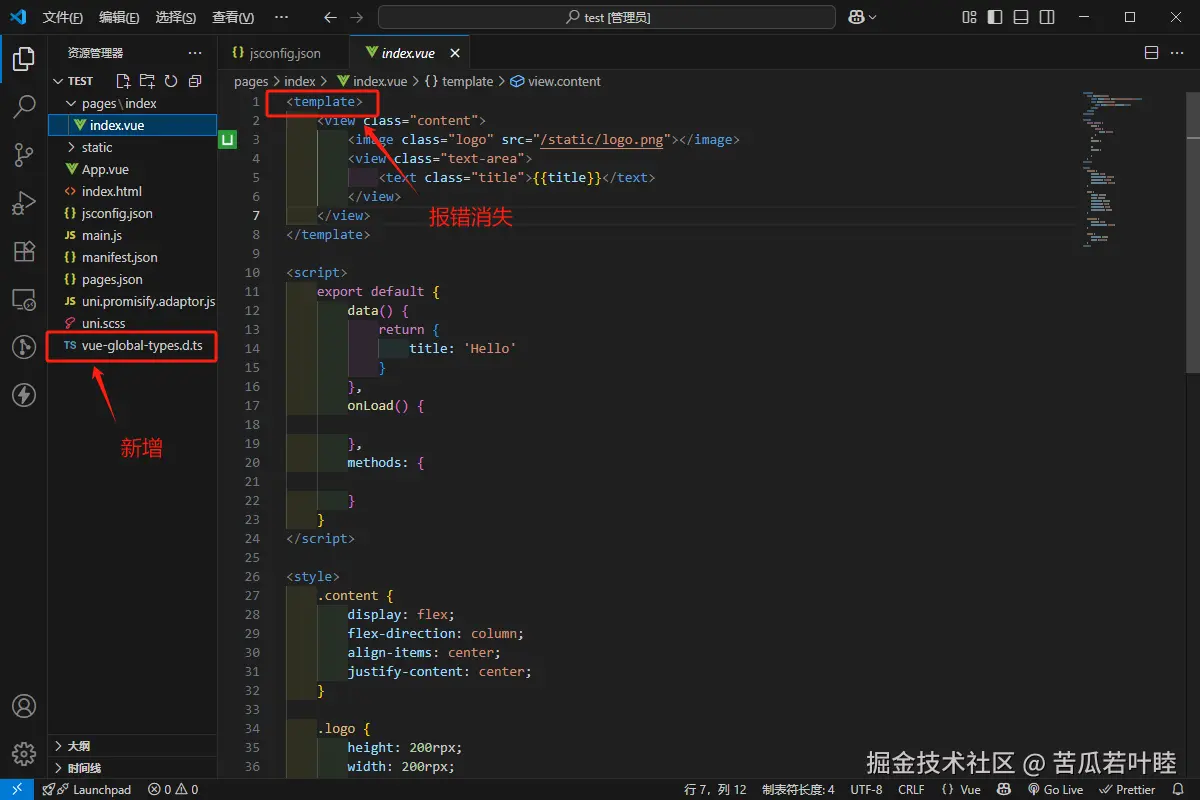Click the Prettier status bar item

(1127, 789)
